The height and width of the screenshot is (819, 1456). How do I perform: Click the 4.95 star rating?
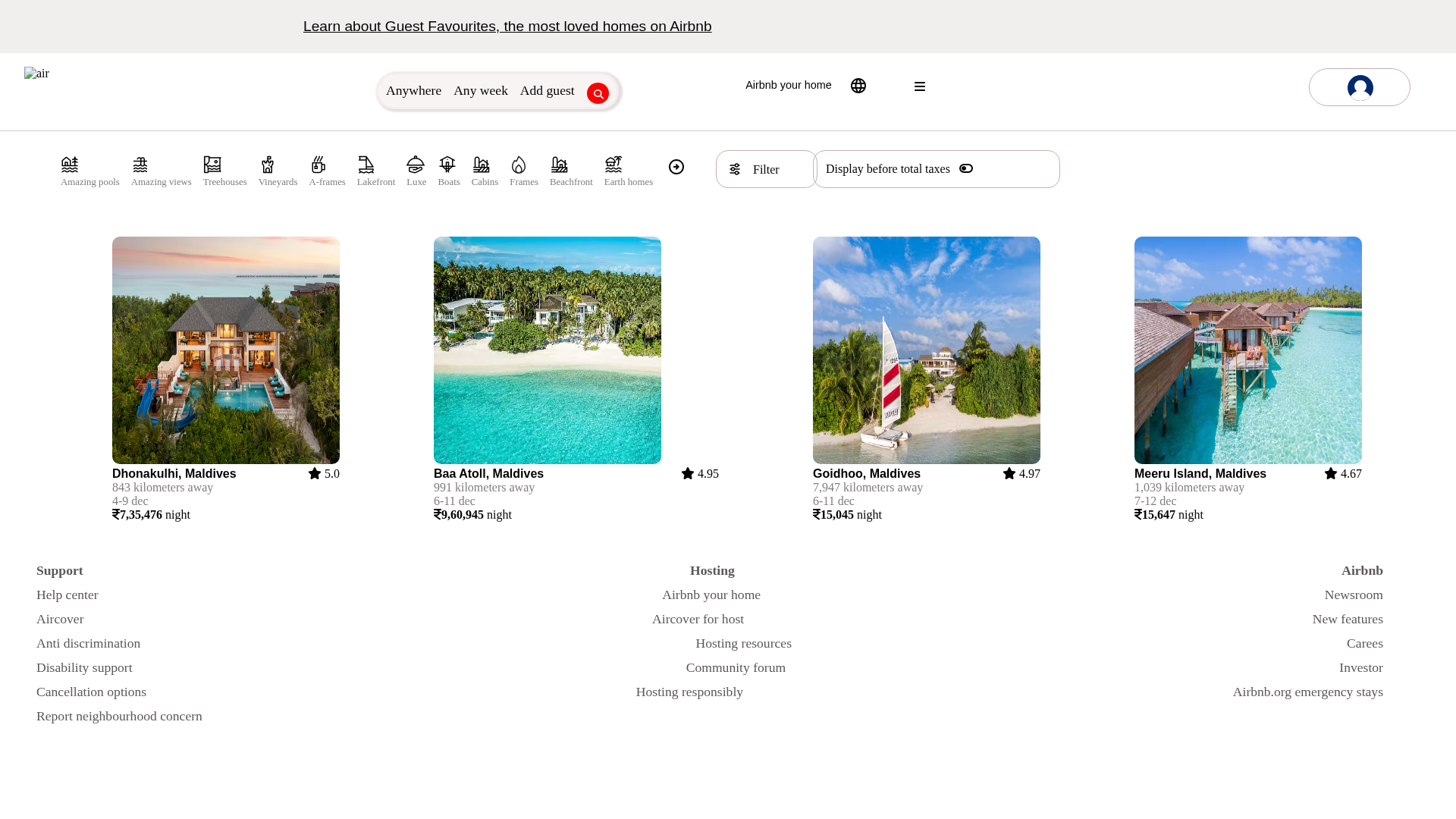tap(700, 473)
